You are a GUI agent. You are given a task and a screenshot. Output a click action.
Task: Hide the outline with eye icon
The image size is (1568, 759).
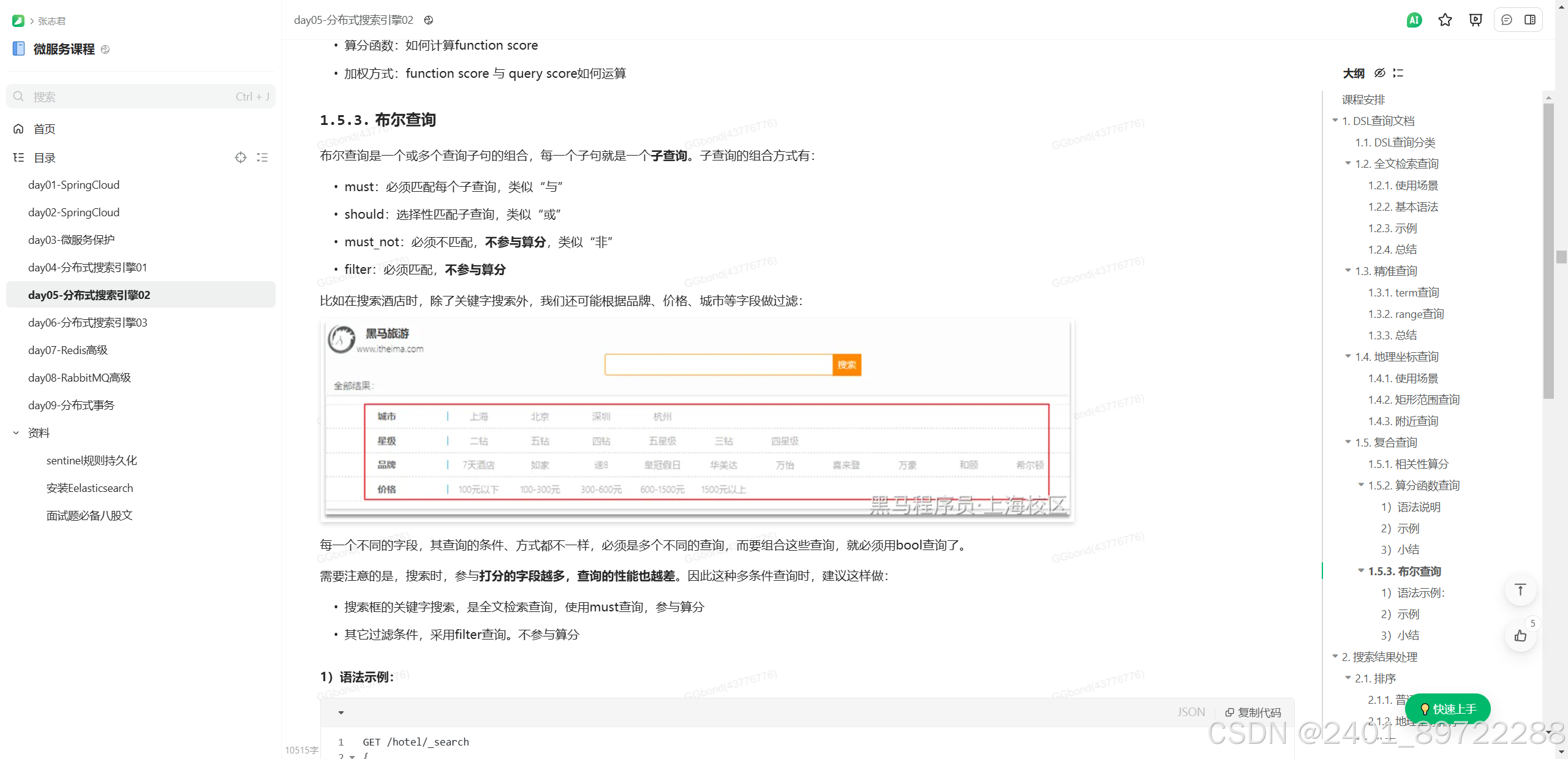1379,73
